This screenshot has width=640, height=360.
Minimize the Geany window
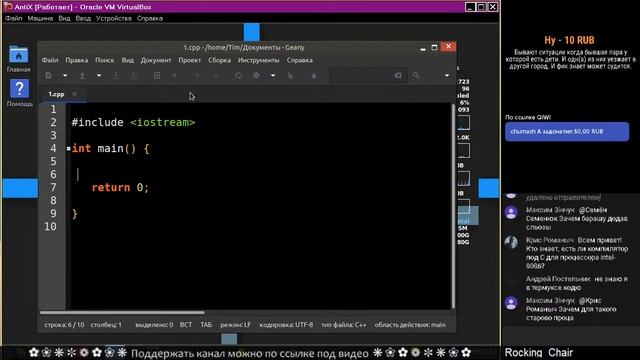click(423, 48)
